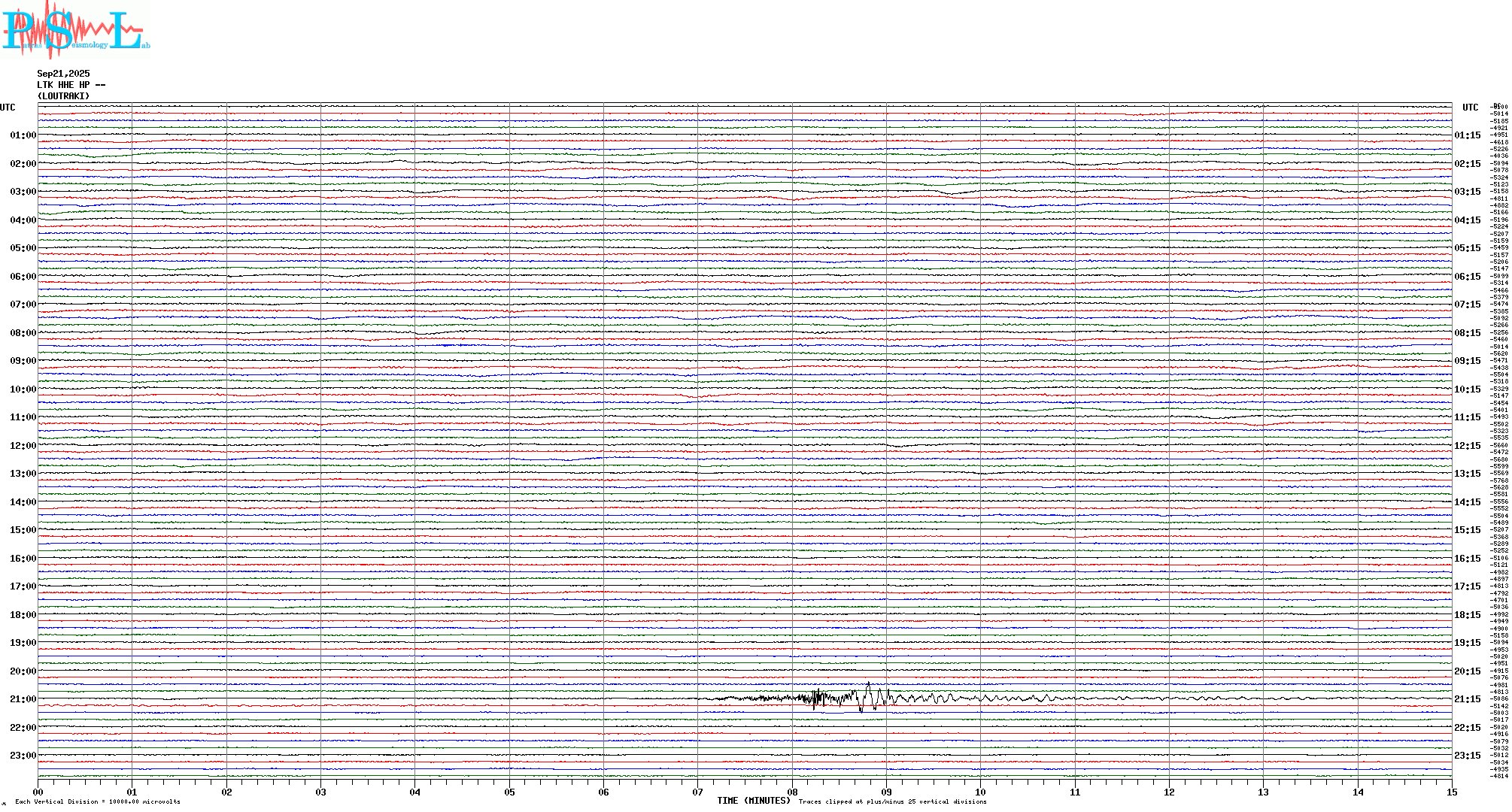The width and height of the screenshot is (1512, 812).
Task: Click the 19:00 hour label on the left
Action: click(23, 643)
